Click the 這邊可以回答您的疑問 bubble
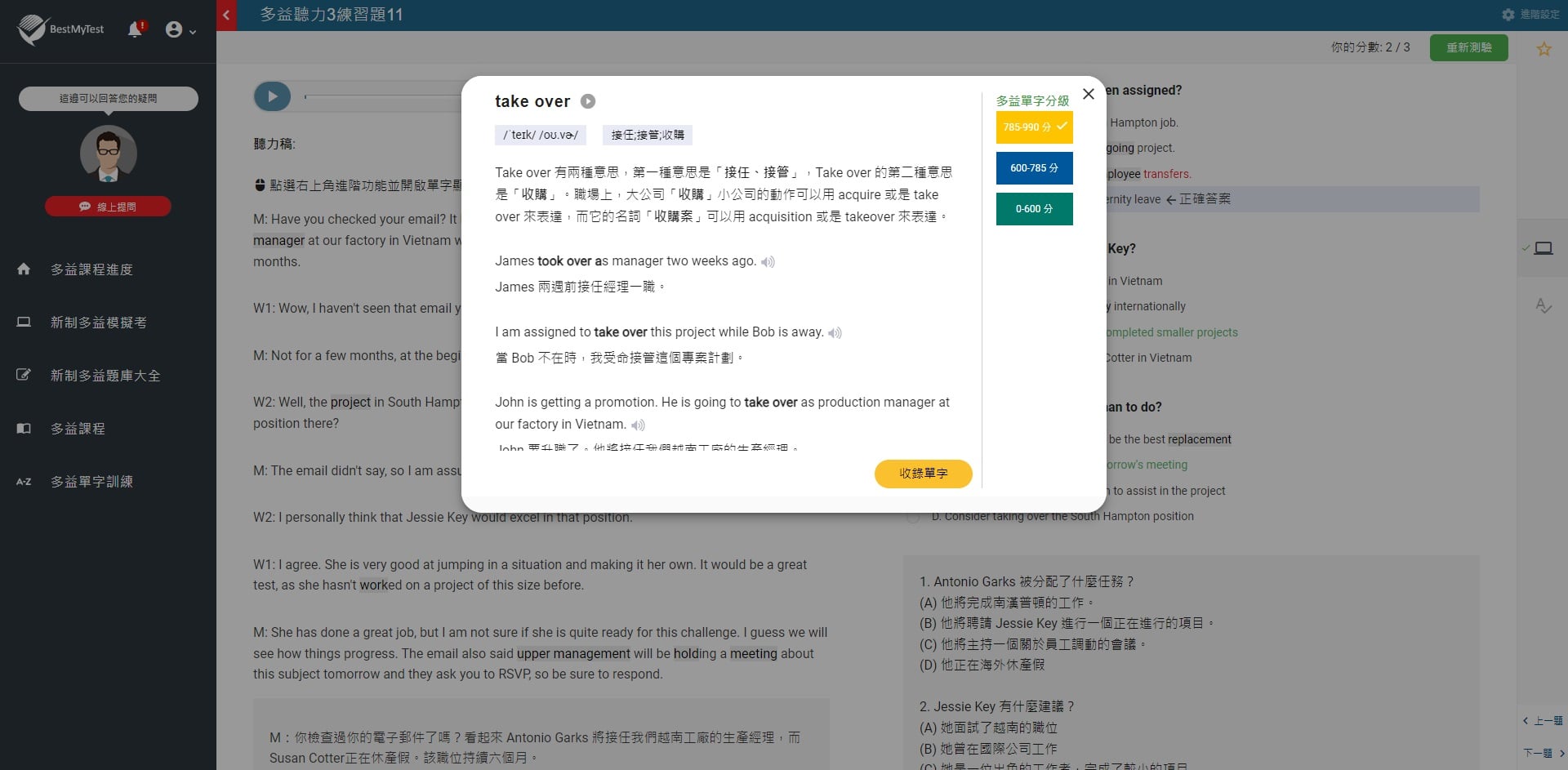Viewport: 1568px width, 770px height. [x=109, y=98]
